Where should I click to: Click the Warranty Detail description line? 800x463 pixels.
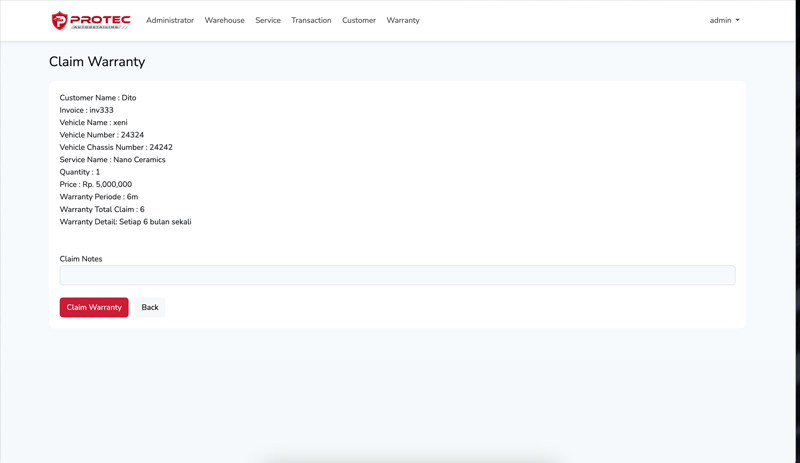[x=125, y=222]
